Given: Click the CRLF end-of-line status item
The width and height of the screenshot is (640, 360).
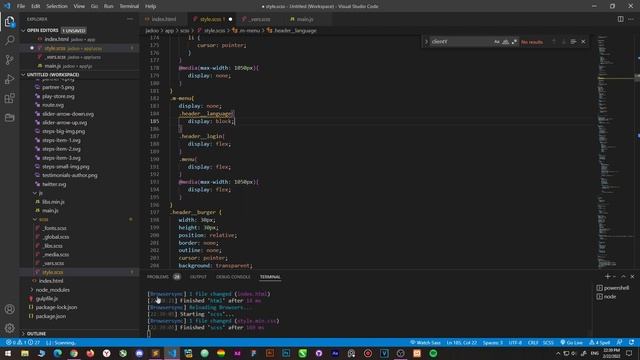Looking at the screenshot, I should 533,342.
